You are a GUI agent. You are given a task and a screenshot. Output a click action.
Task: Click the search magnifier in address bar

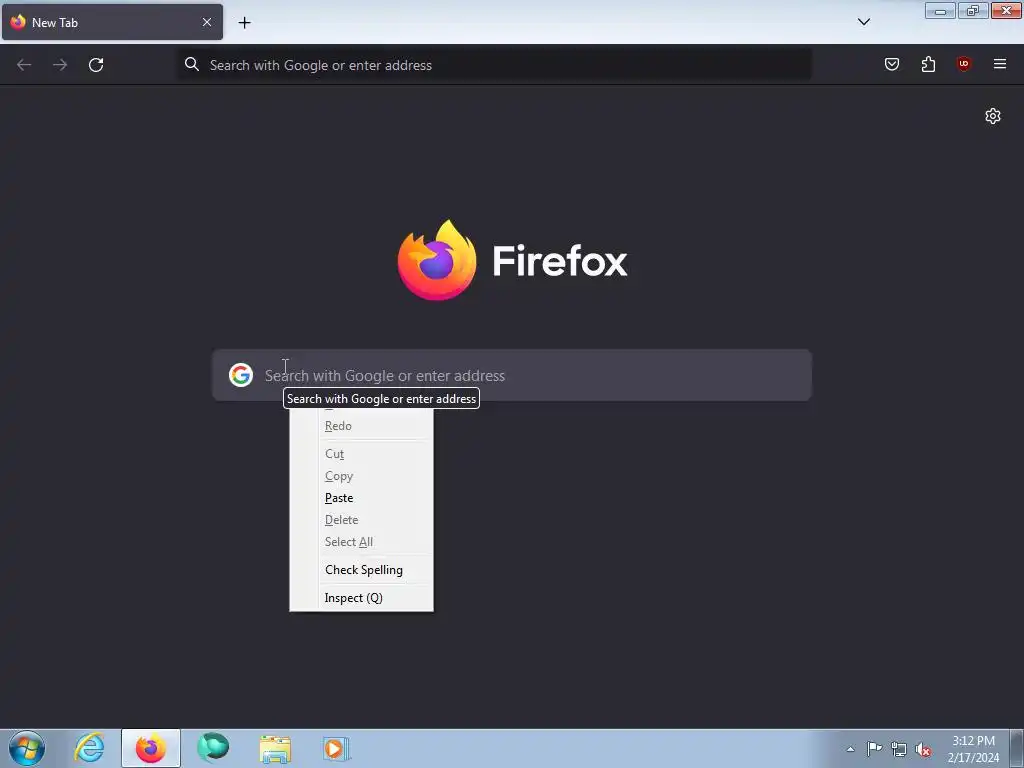coord(191,64)
